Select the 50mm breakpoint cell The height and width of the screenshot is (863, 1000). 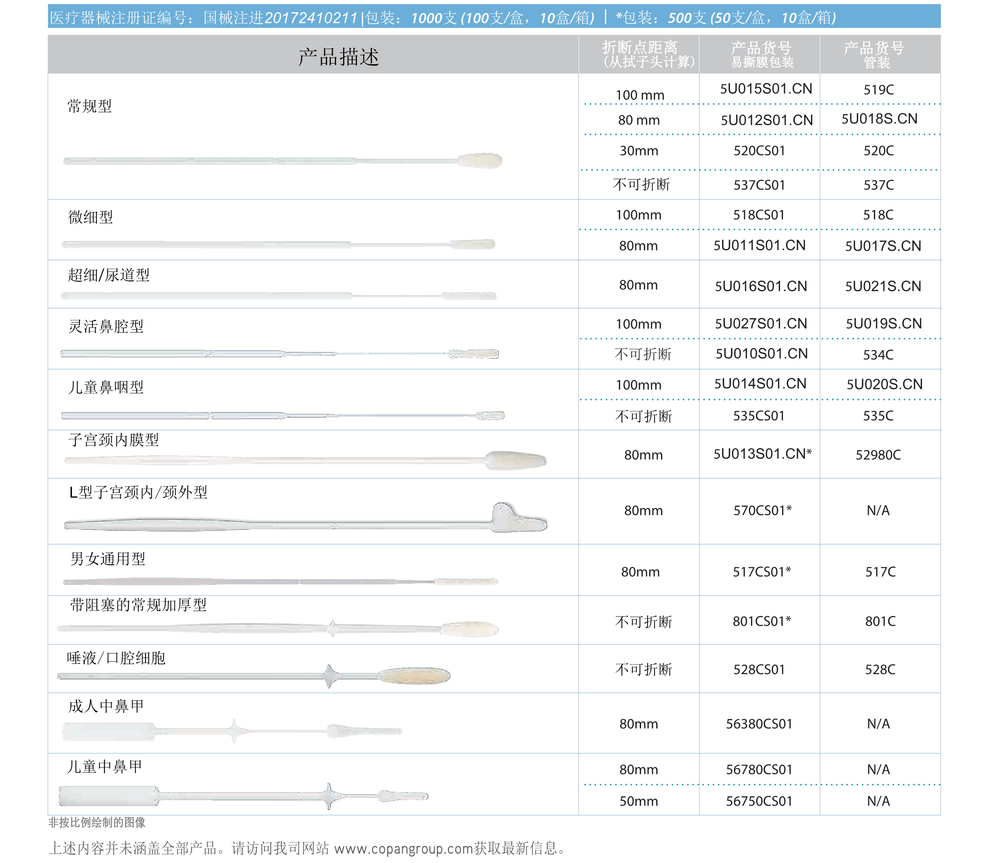[639, 801]
